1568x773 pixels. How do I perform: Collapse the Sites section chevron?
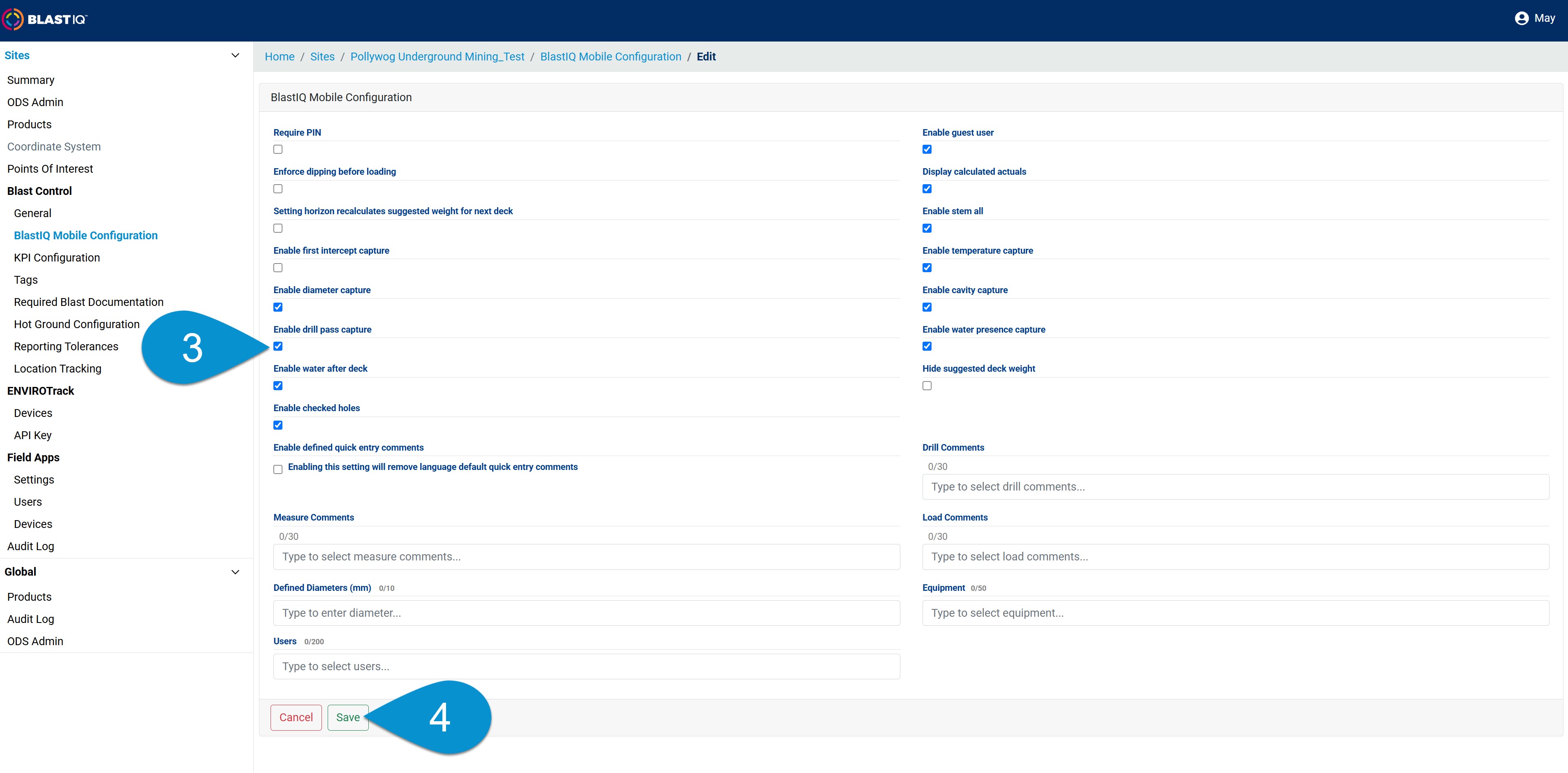pos(235,56)
